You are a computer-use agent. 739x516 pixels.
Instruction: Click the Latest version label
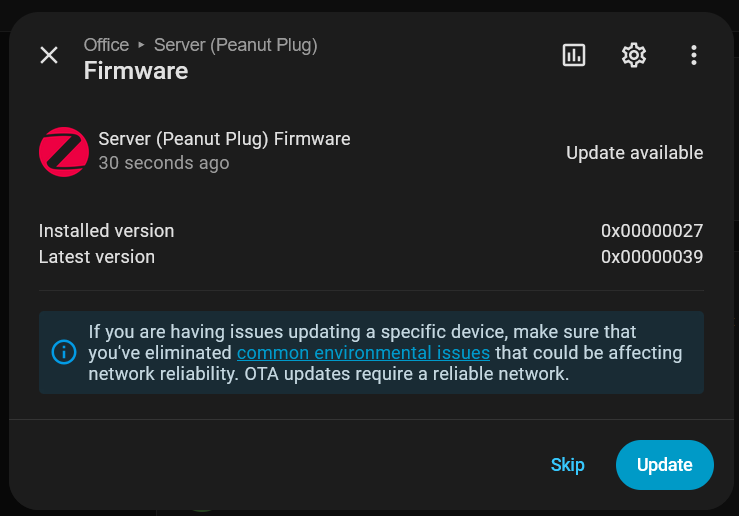(x=97, y=257)
